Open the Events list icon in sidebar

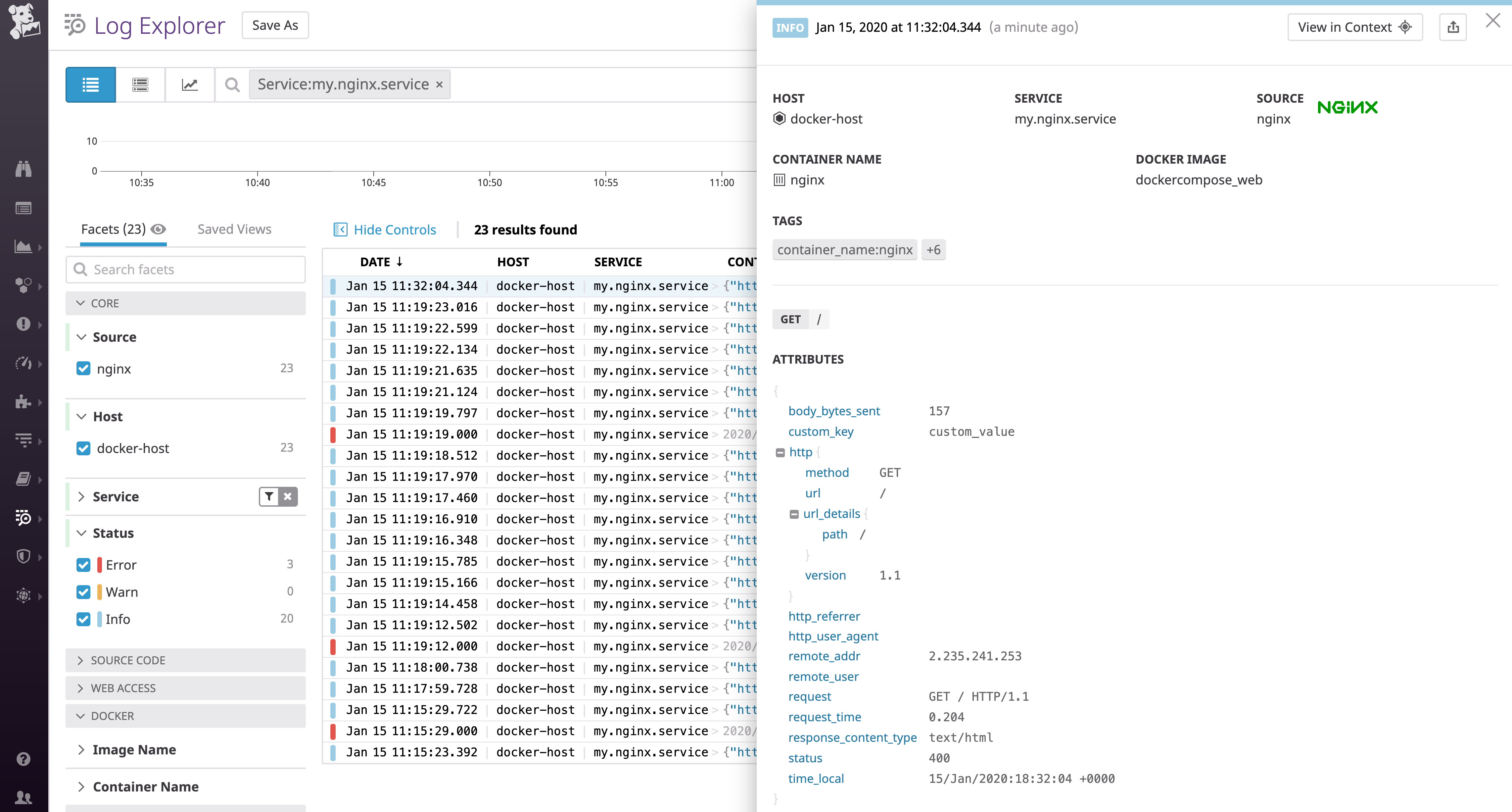(24, 208)
